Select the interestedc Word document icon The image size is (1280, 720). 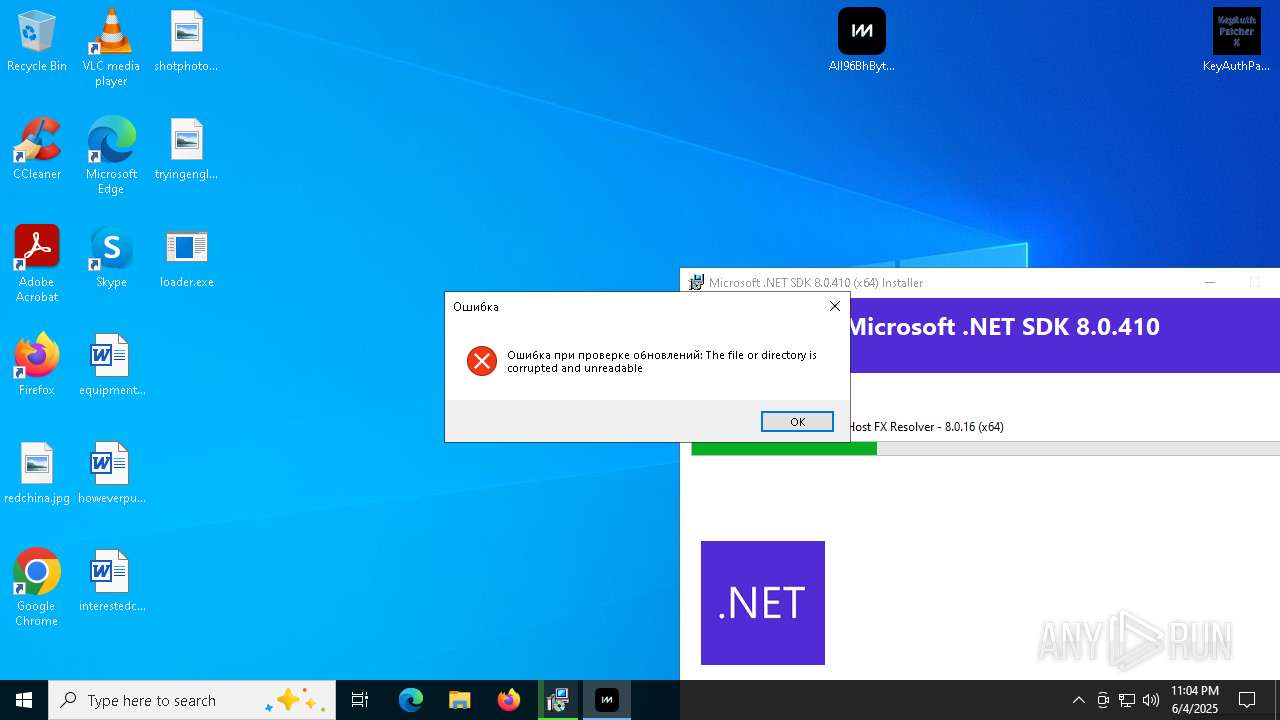[x=111, y=582]
